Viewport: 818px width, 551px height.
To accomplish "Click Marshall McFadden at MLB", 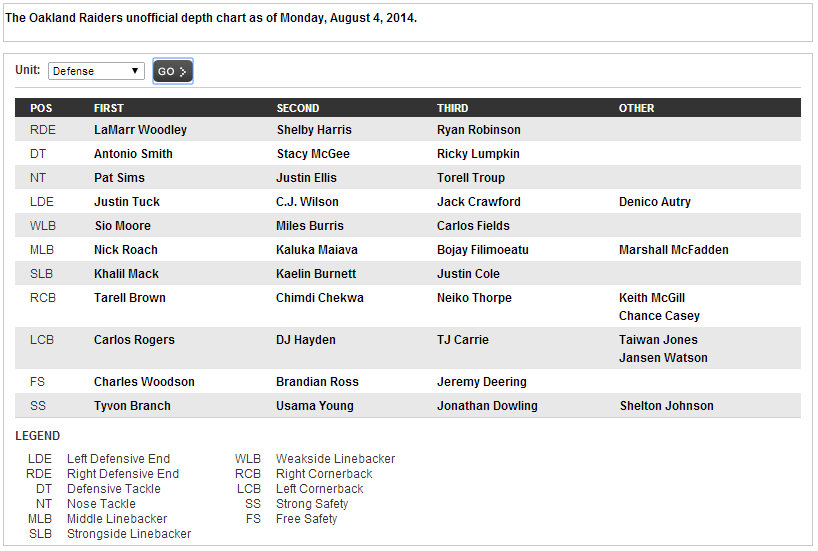I will (674, 250).
